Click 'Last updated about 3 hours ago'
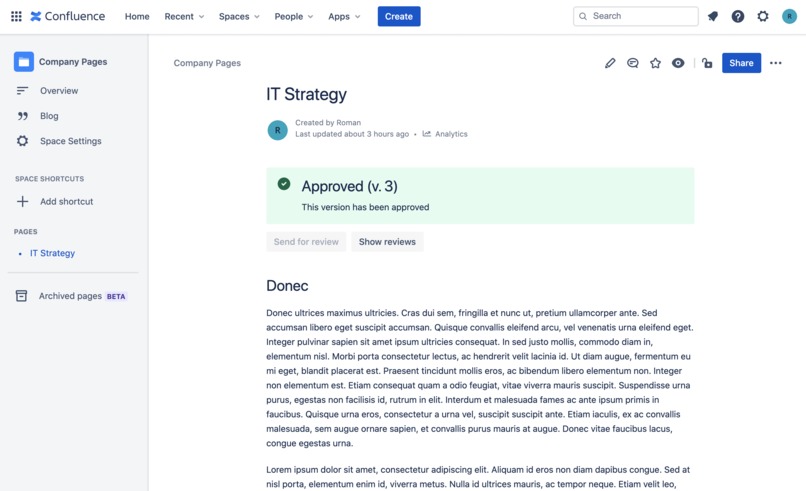 (x=352, y=134)
